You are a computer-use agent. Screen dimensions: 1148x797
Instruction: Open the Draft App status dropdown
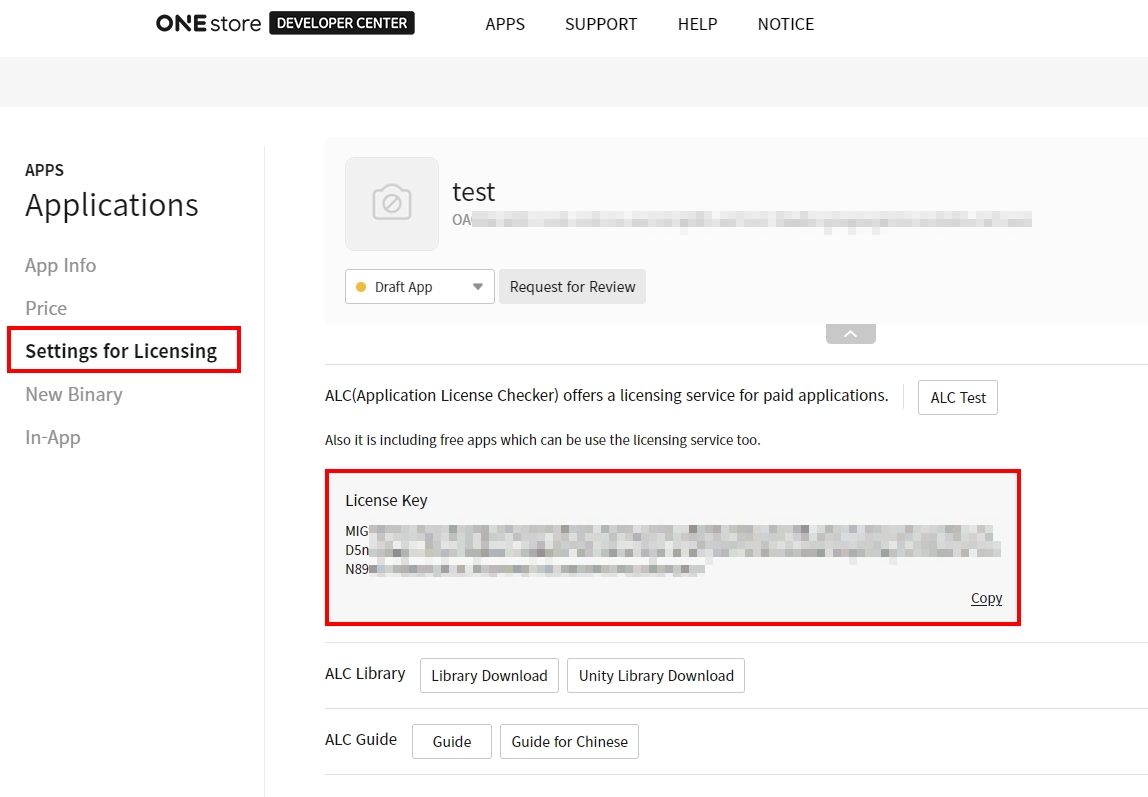[420, 287]
